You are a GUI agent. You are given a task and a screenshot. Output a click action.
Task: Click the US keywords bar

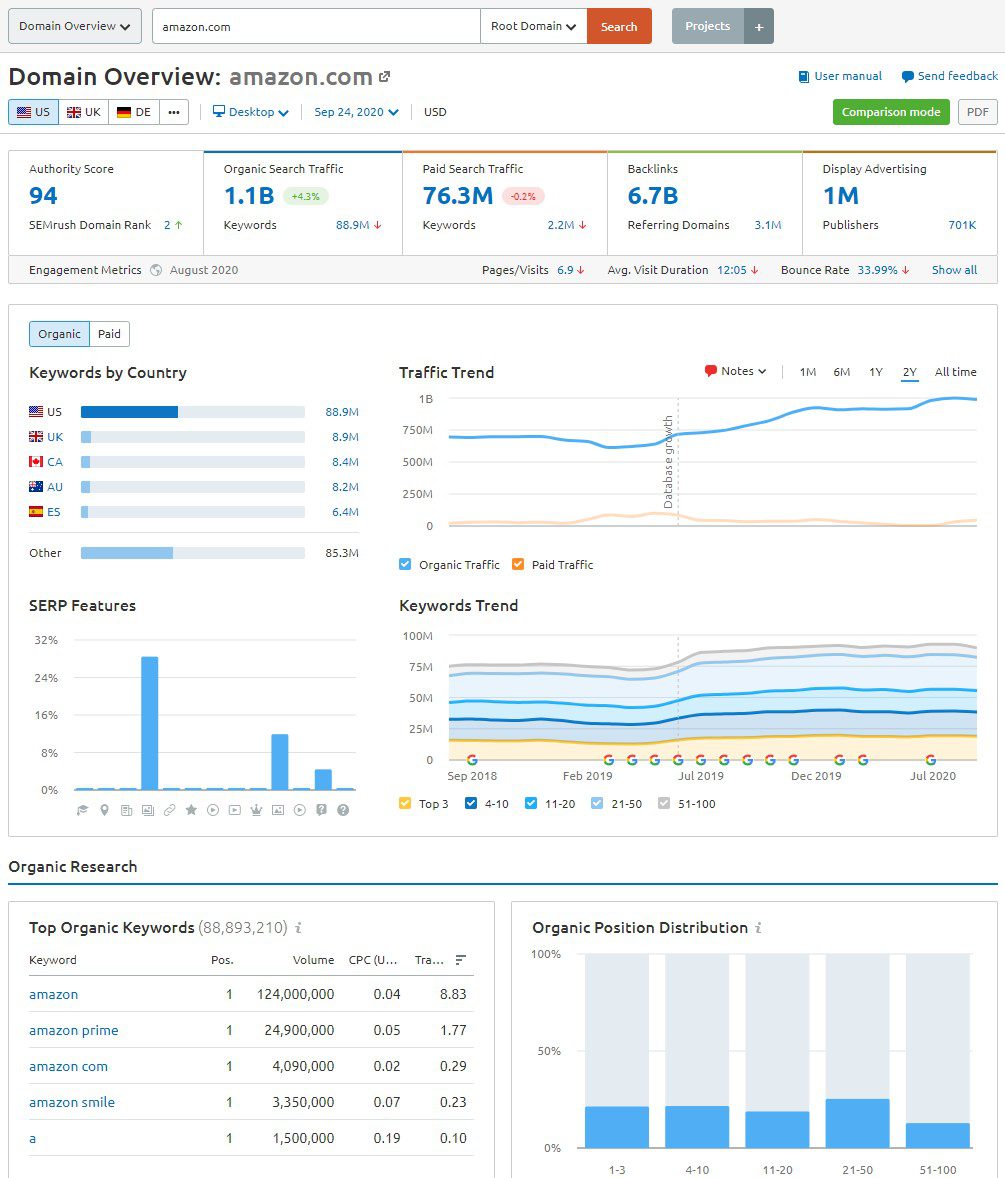(129, 412)
